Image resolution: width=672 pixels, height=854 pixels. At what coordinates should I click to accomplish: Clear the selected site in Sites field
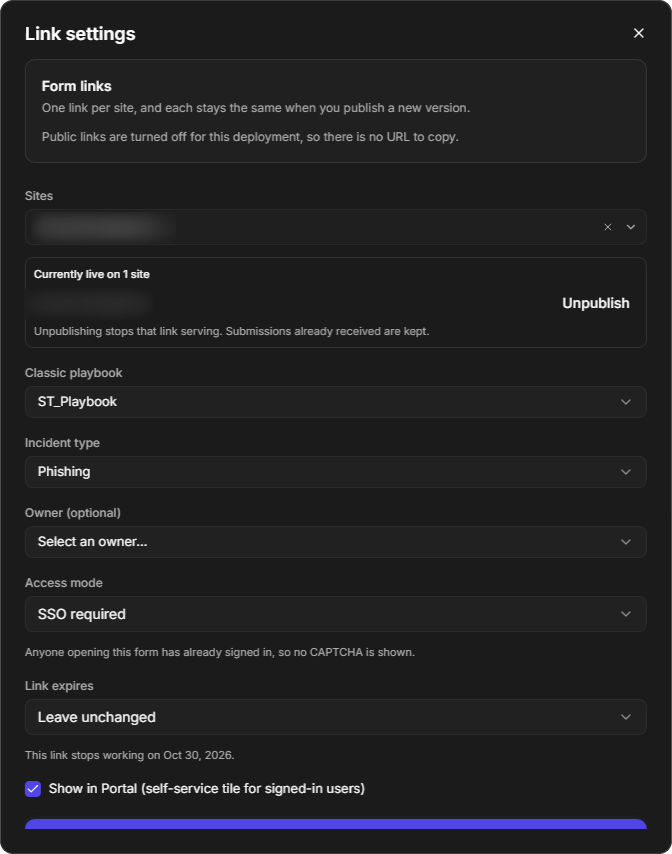[608, 227]
